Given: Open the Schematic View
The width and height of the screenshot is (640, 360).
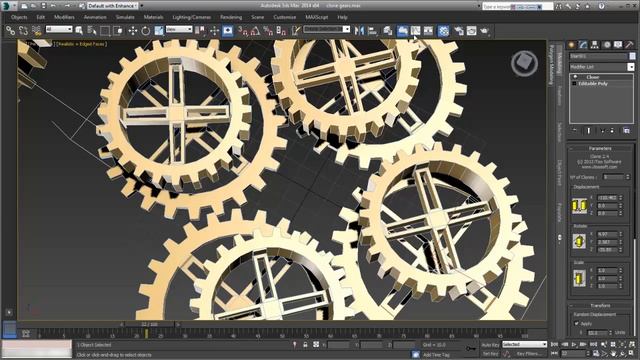Looking at the screenshot, I should (428, 31).
